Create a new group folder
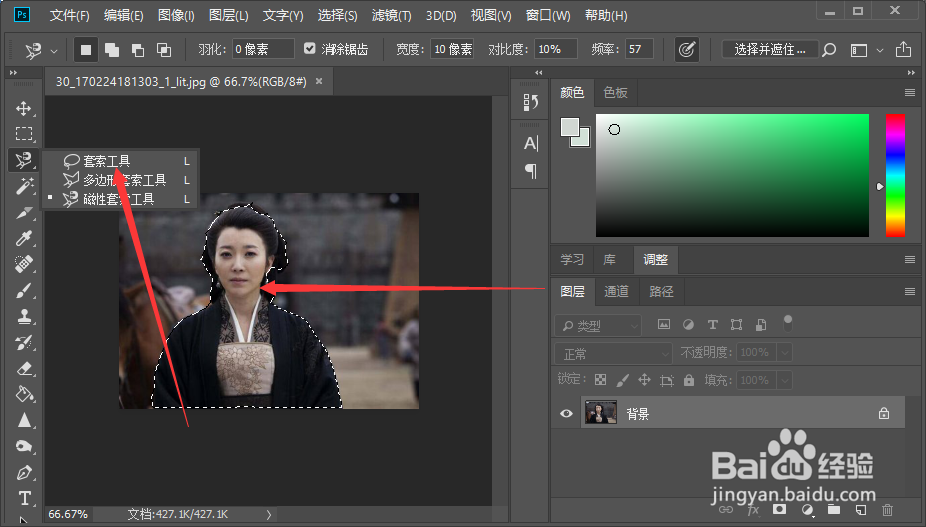 point(833,509)
